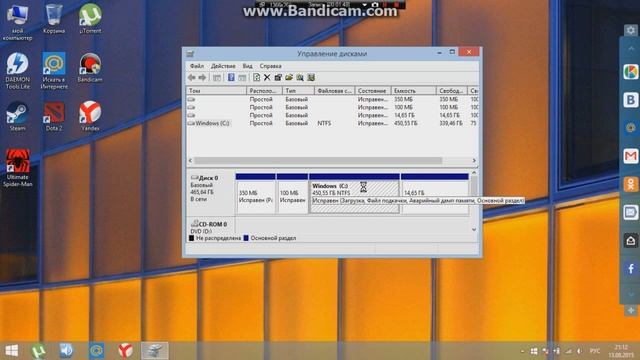Select the 350 МБ partition block on Диск 0

[x=256, y=194]
